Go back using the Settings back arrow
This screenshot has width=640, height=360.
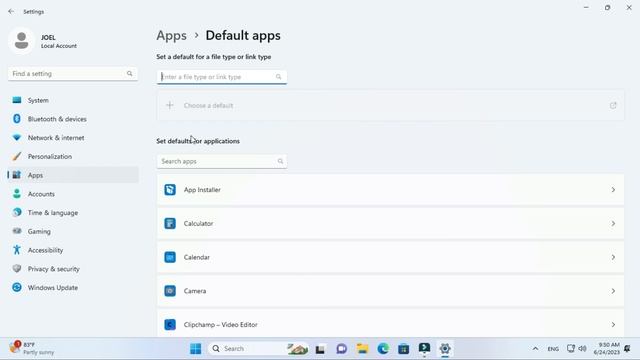(11, 11)
